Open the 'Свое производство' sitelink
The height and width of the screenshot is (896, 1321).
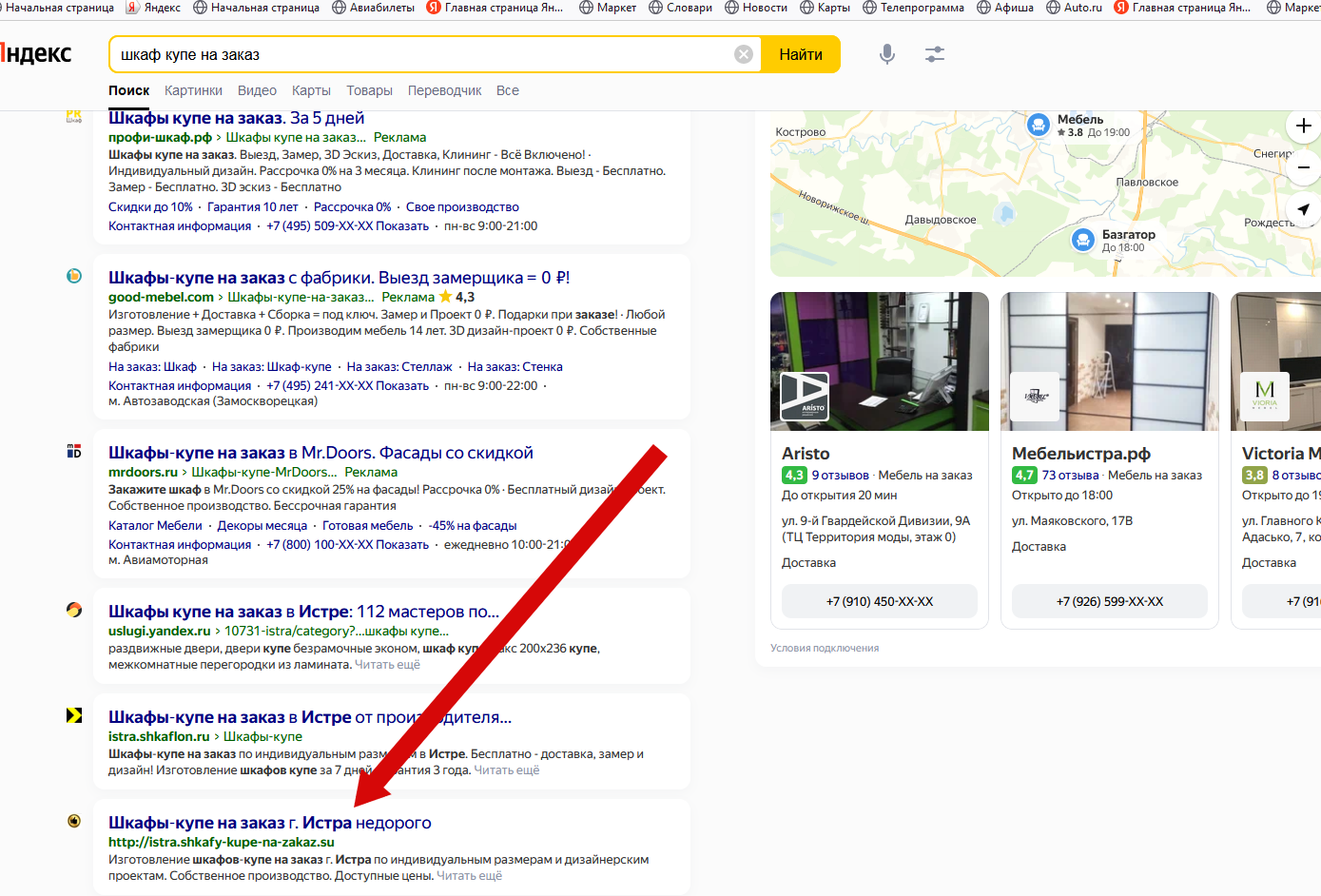[x=462, y=206]
